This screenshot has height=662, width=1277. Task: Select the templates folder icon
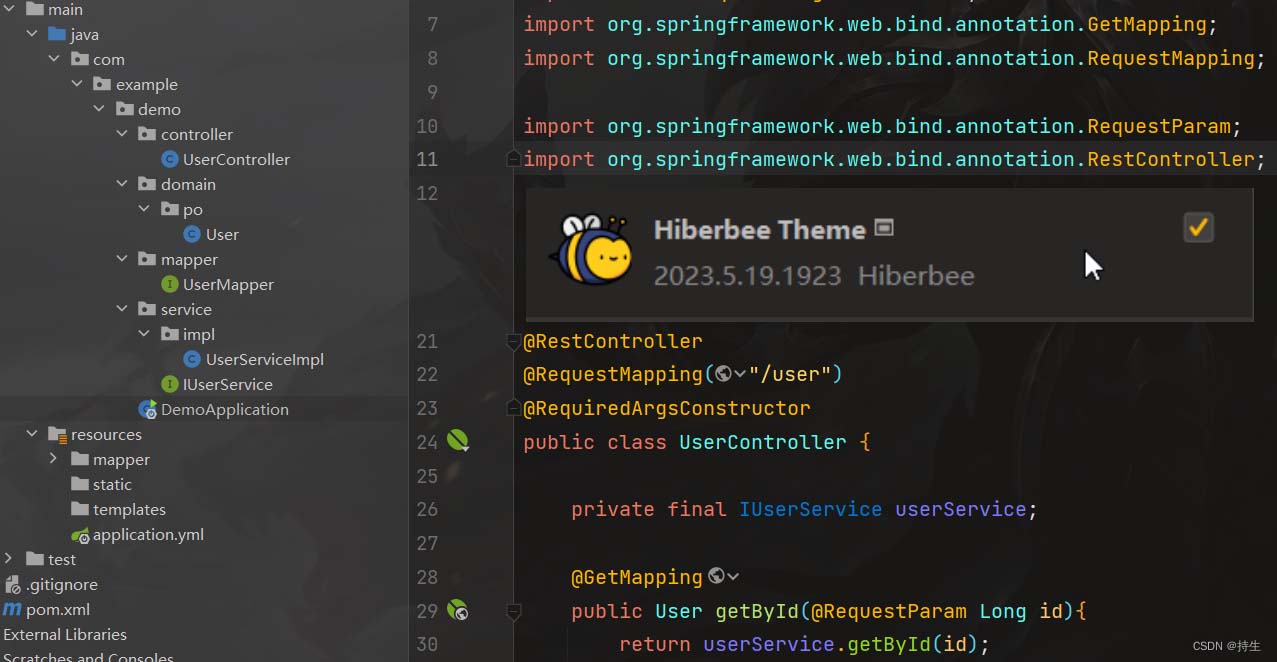tap(80, 509)
